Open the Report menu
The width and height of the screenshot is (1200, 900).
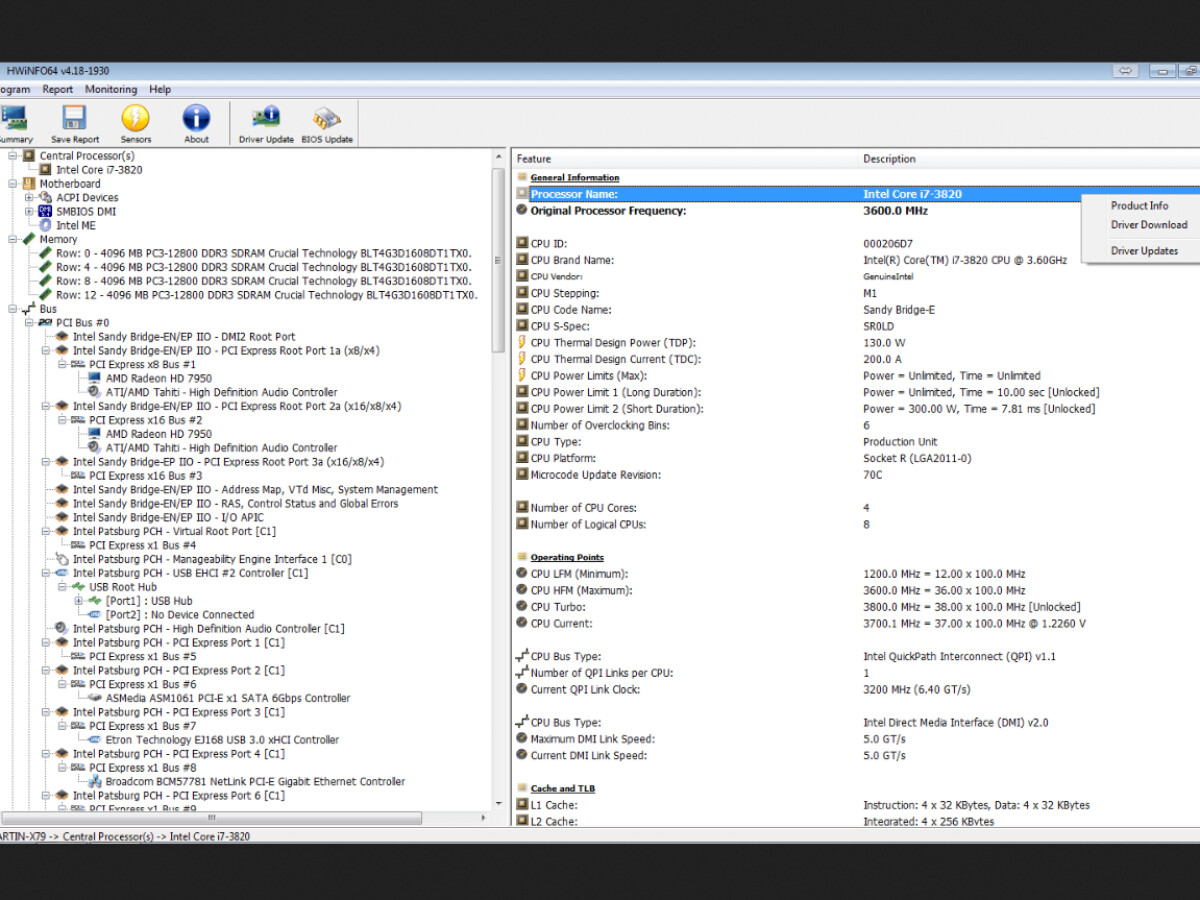coord(57,89)
